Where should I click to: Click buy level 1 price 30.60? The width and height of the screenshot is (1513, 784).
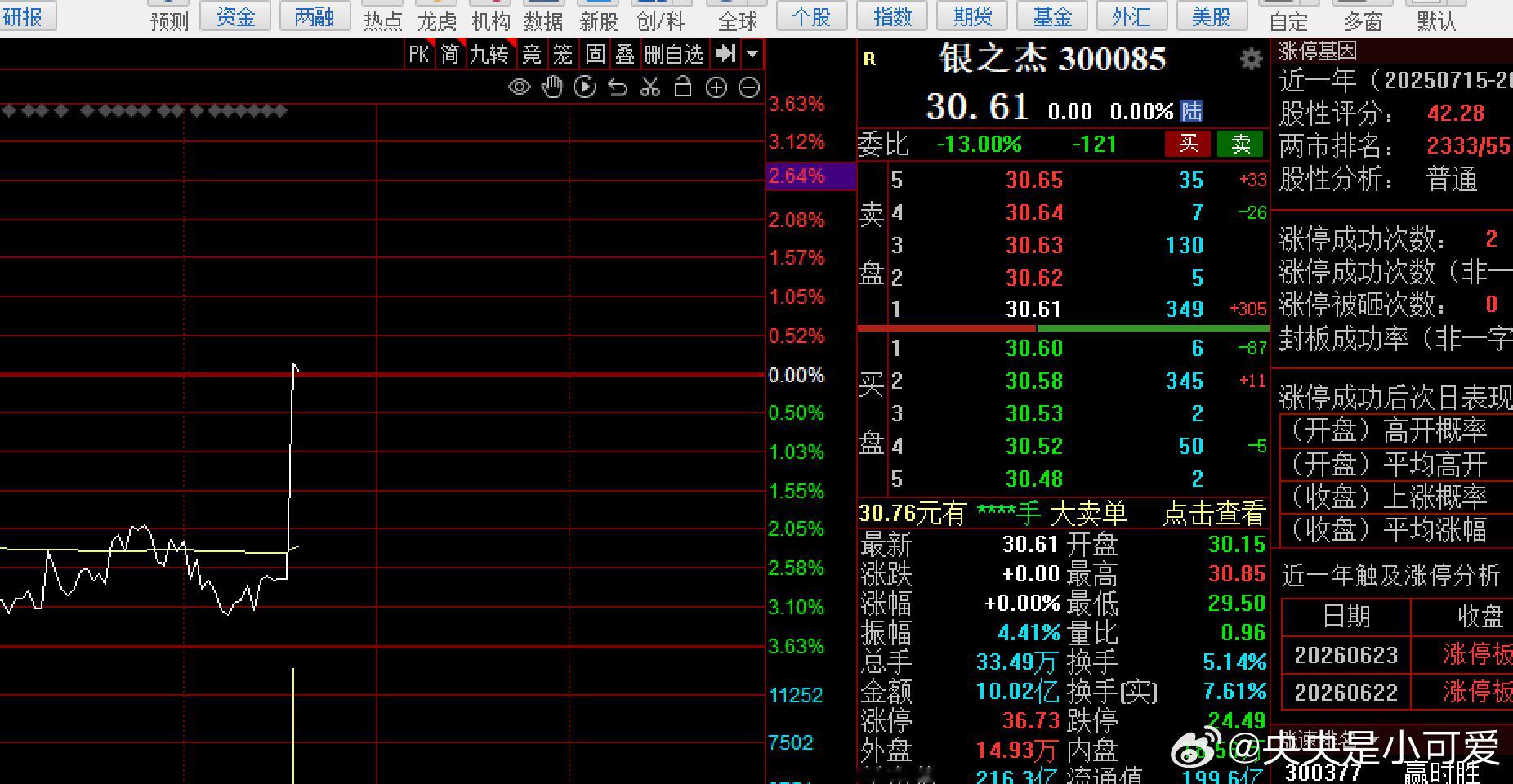click(1034, 348)
